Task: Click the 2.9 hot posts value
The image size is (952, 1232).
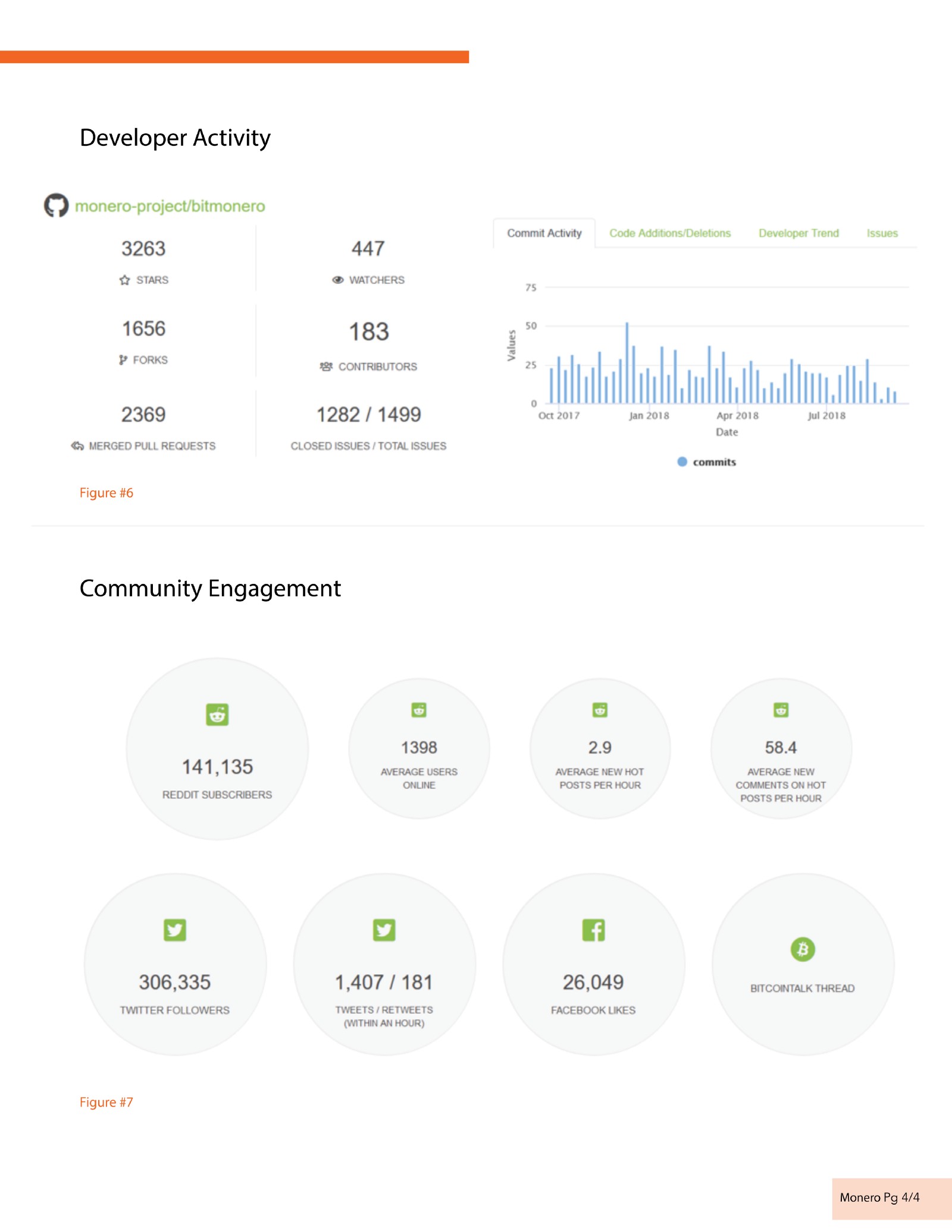Action: [x=600, y=748]
